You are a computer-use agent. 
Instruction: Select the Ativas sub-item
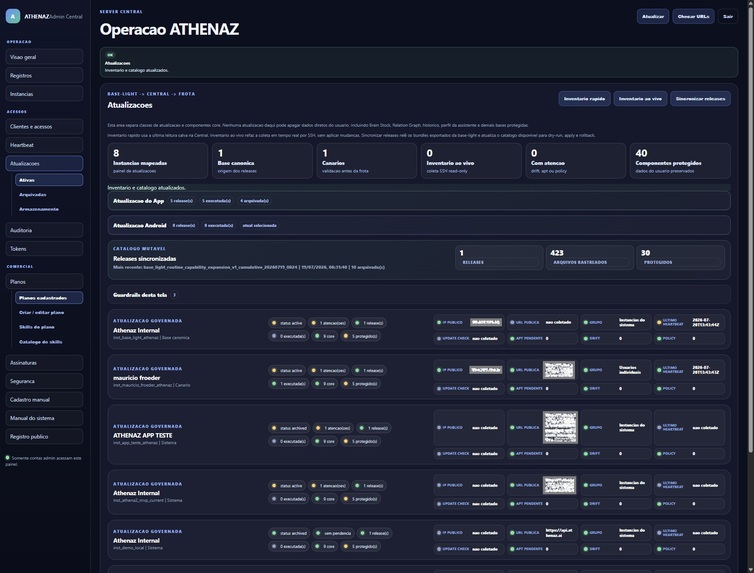[49, 180]
